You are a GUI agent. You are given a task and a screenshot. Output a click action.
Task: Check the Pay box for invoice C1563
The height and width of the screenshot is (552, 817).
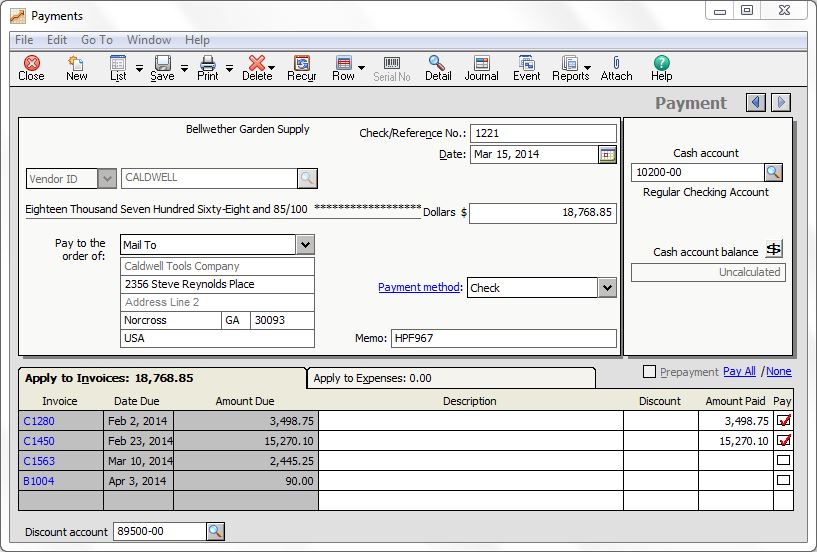[x=783, y=461]
